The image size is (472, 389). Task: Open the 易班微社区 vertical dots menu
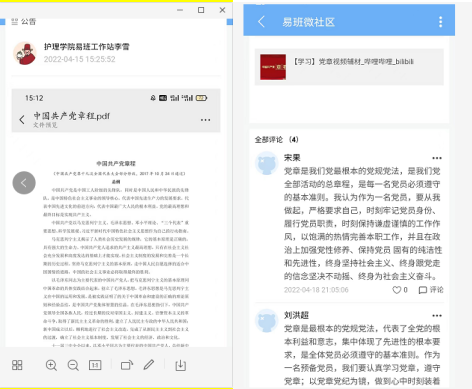point(441,22)
